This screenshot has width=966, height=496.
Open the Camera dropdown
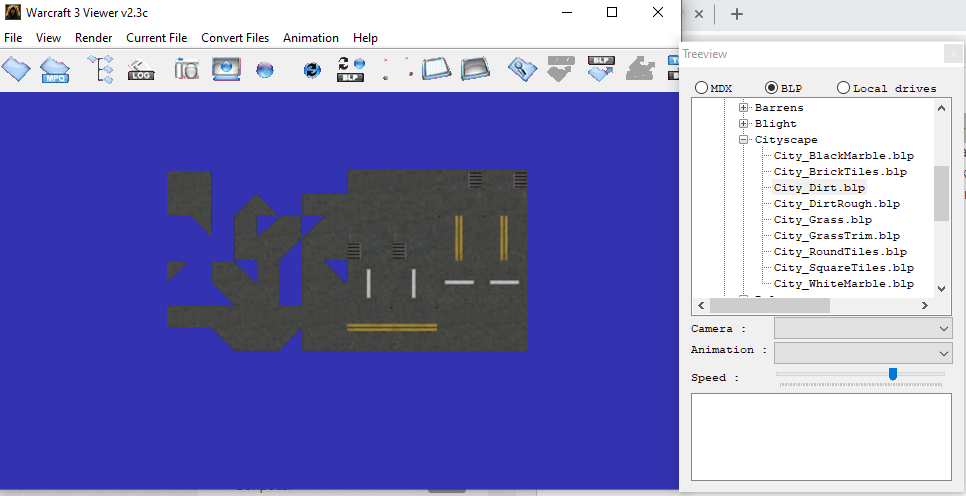pos(863,328)
